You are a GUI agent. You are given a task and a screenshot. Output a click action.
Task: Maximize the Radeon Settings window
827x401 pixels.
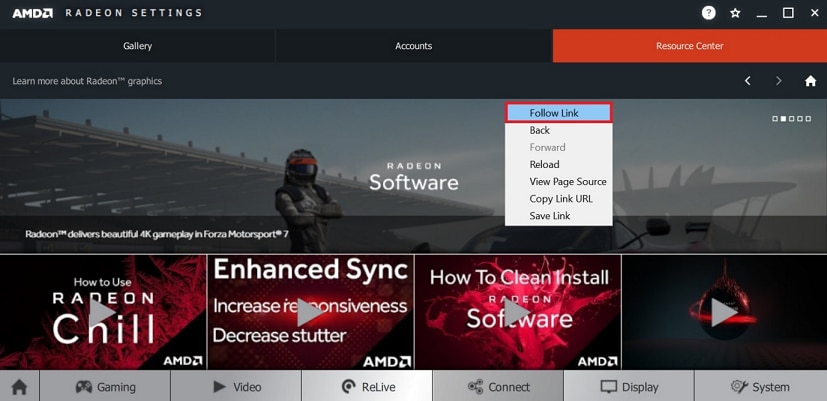click(x=788, y=13)
